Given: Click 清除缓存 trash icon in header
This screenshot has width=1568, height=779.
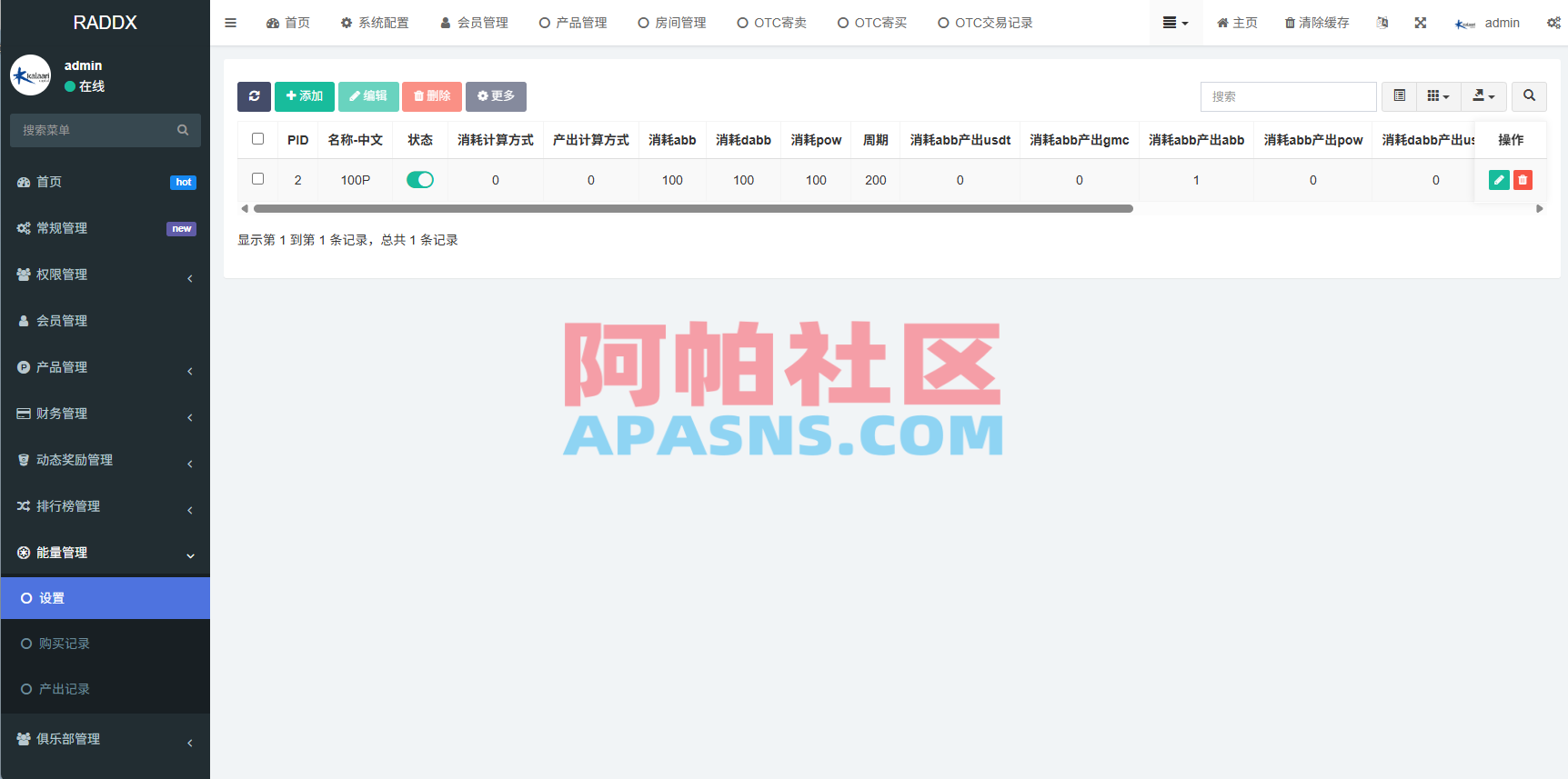Looking at the screenshot, I should [1317, 23].
